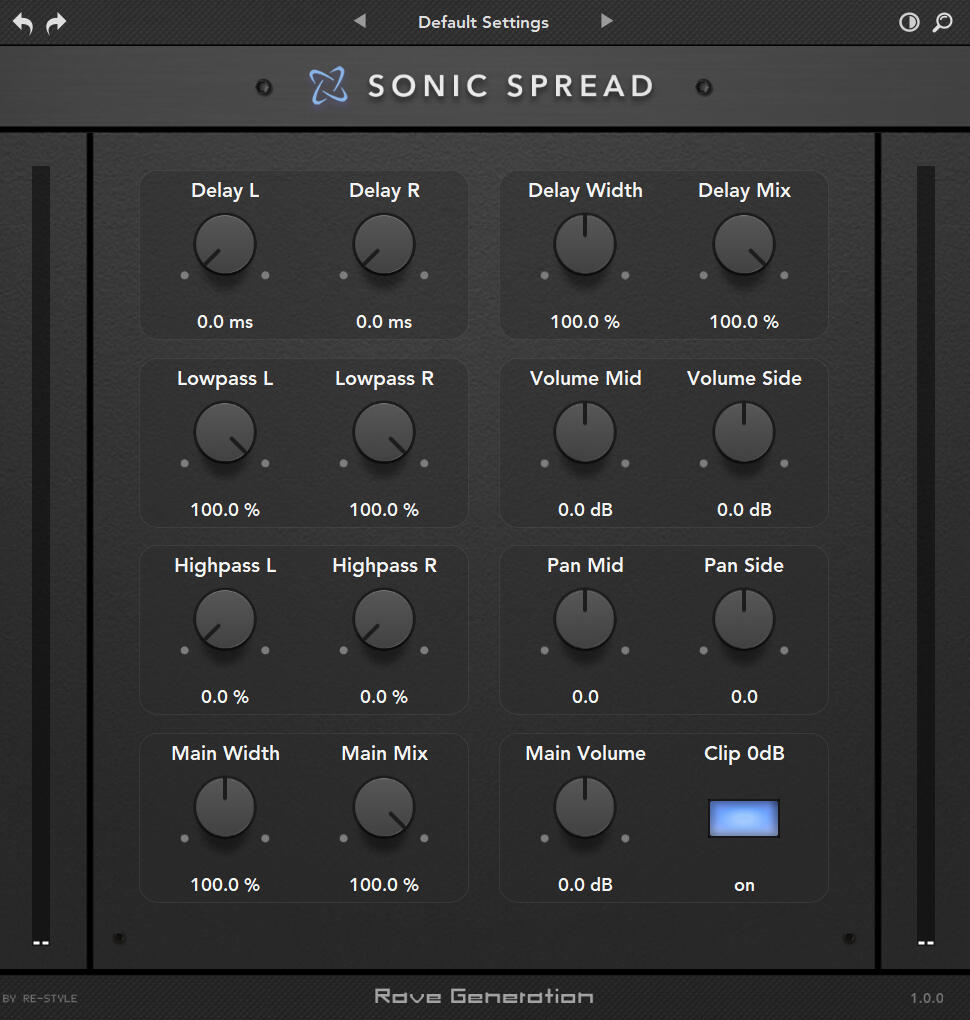970x1020 pixels.
Task: Select the previous preset arrow
Action: [359, 21]
